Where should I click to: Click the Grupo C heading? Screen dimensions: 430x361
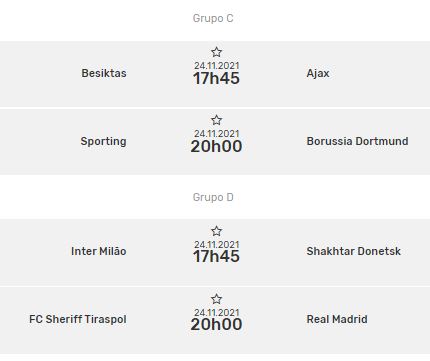pyautogui.click(x=213, y=18)
